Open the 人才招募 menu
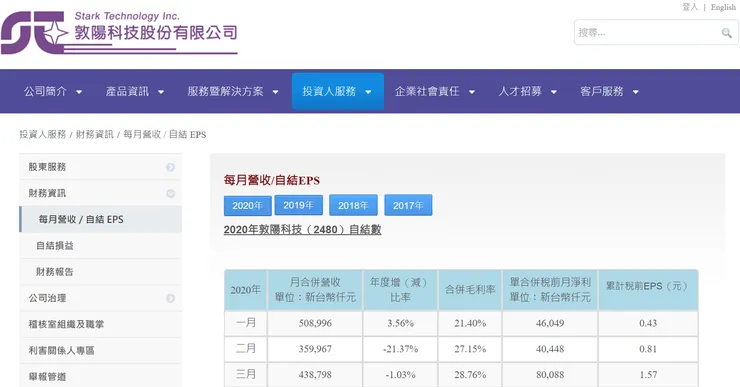Viewport: 740px width, 387px height. [520, 91]
